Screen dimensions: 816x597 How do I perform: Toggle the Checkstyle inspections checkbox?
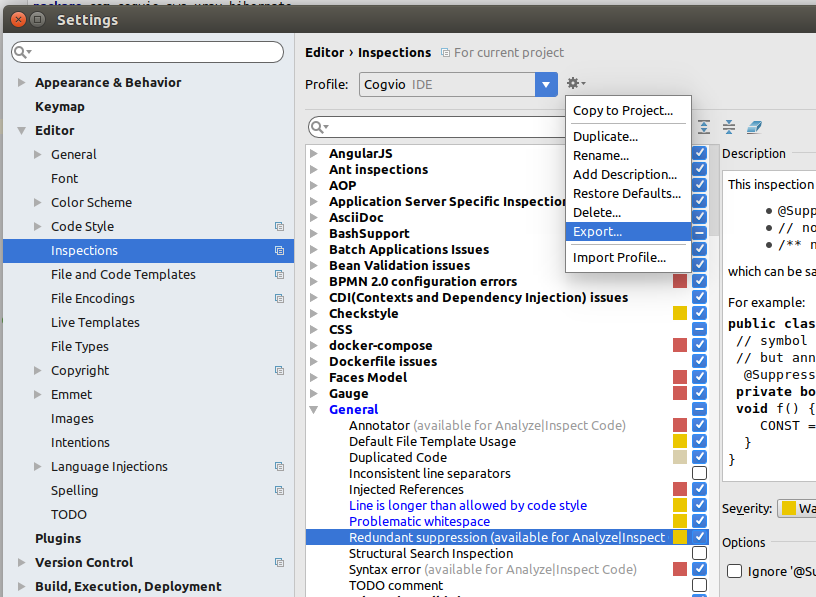pyautogui.click(x=699, y=313)
